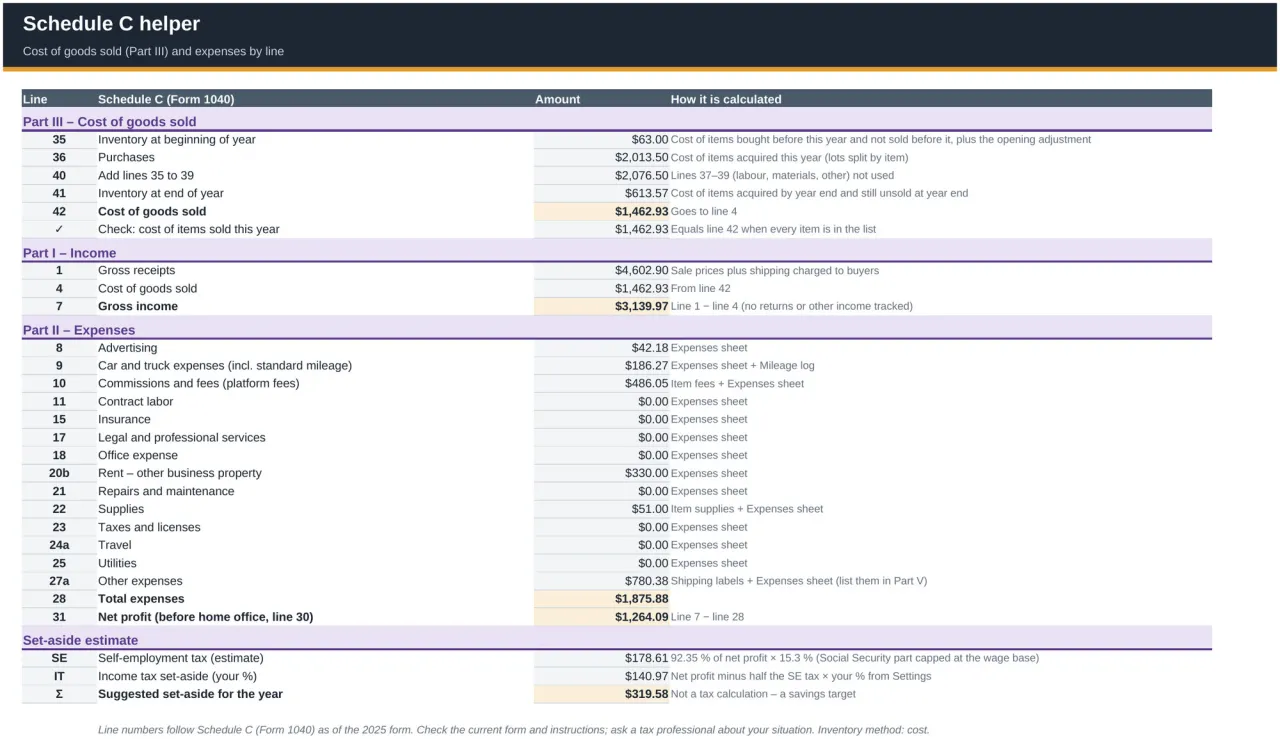Viewport: 1280px width, 739px height.
Task: Click the Suggested set-aside amount $319.58
Action: [601, 695]
